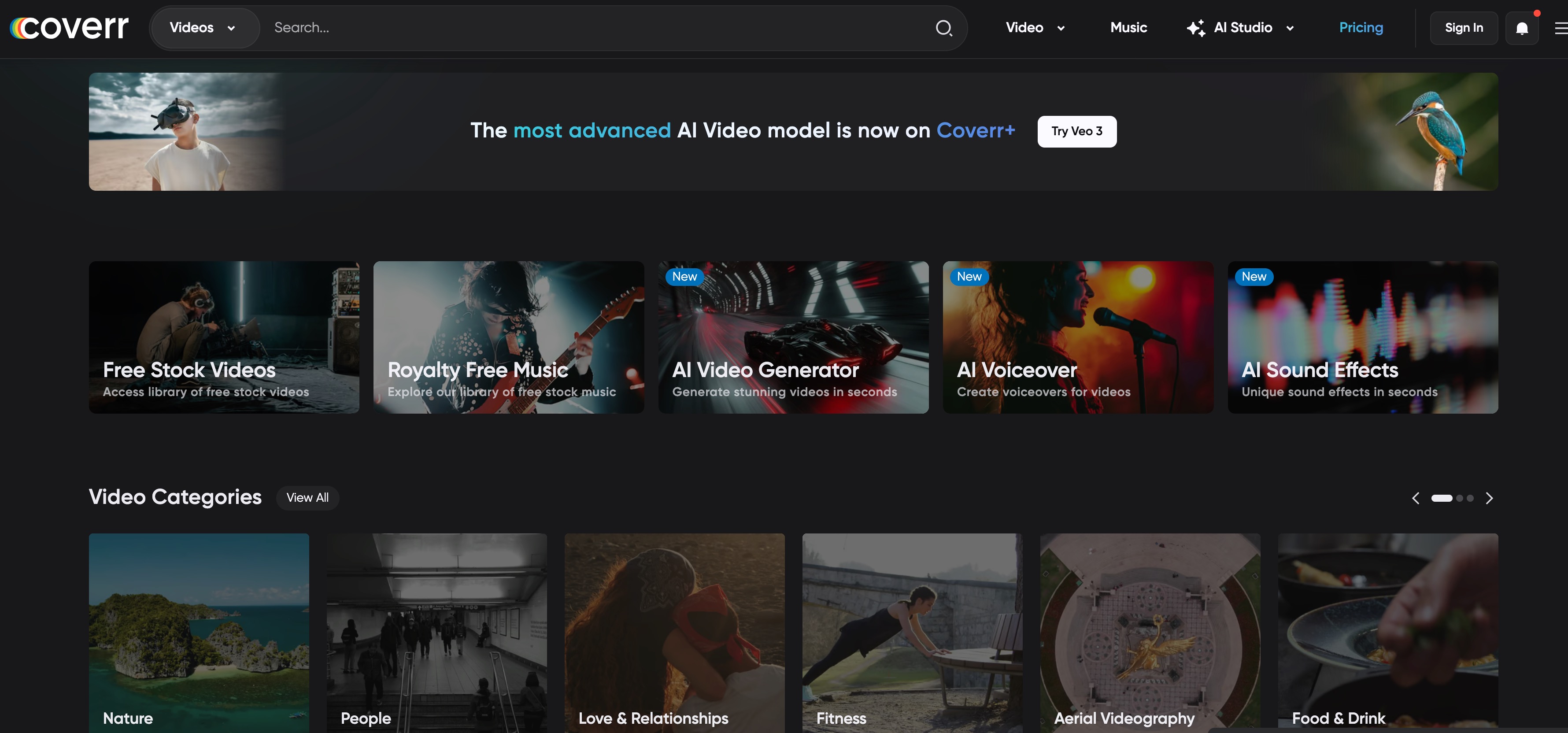1568x733 pixels.
Task: Click 'Unique sound effects in seconds' text
Action: (1339, 392)
